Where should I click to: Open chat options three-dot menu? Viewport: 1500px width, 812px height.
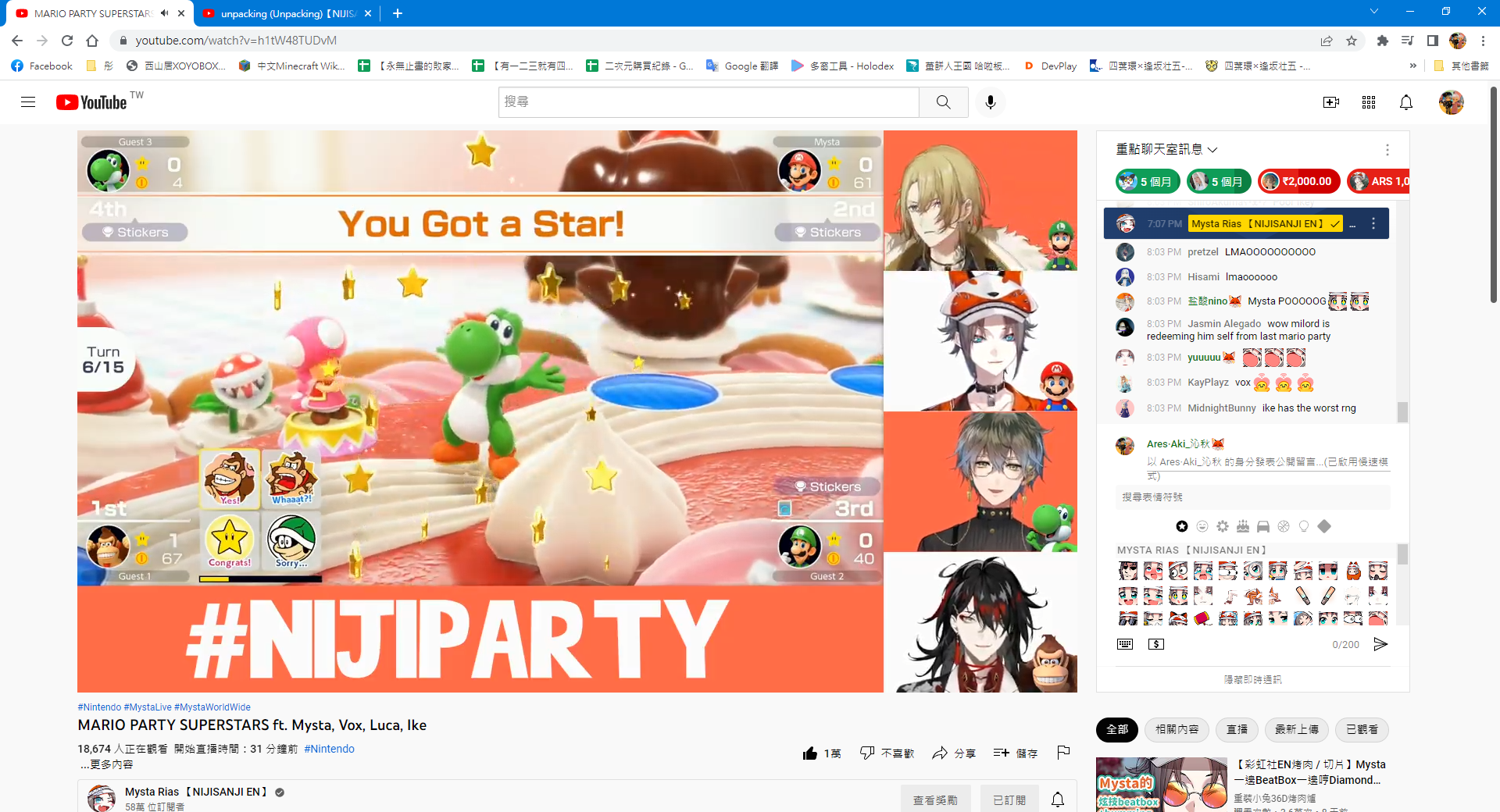coord(1387,149)
